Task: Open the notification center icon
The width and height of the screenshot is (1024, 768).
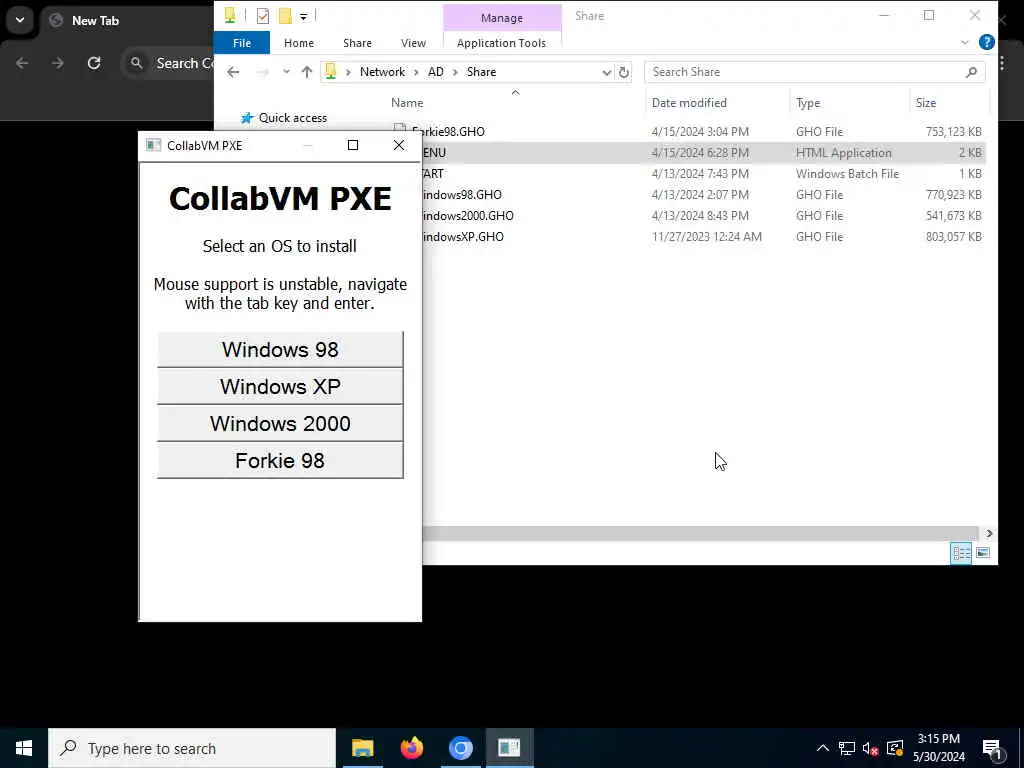Action: [x=993, y=748]
